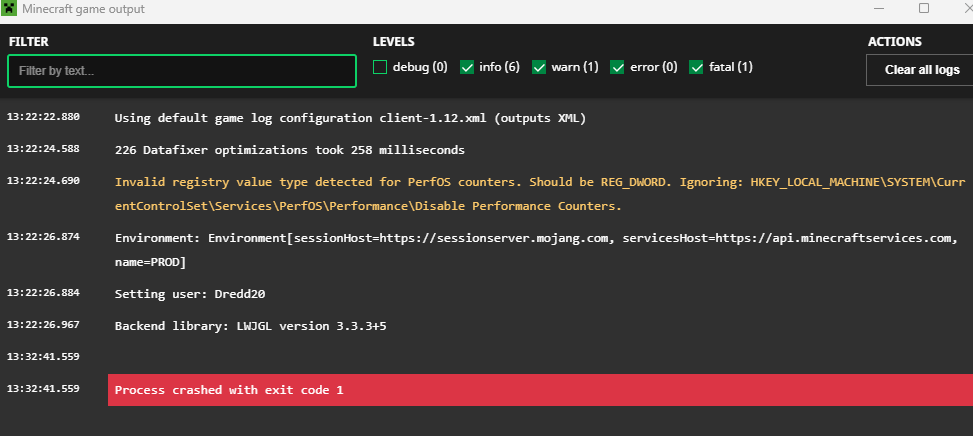Focus the Filter by text input field

tap(182, 71)
